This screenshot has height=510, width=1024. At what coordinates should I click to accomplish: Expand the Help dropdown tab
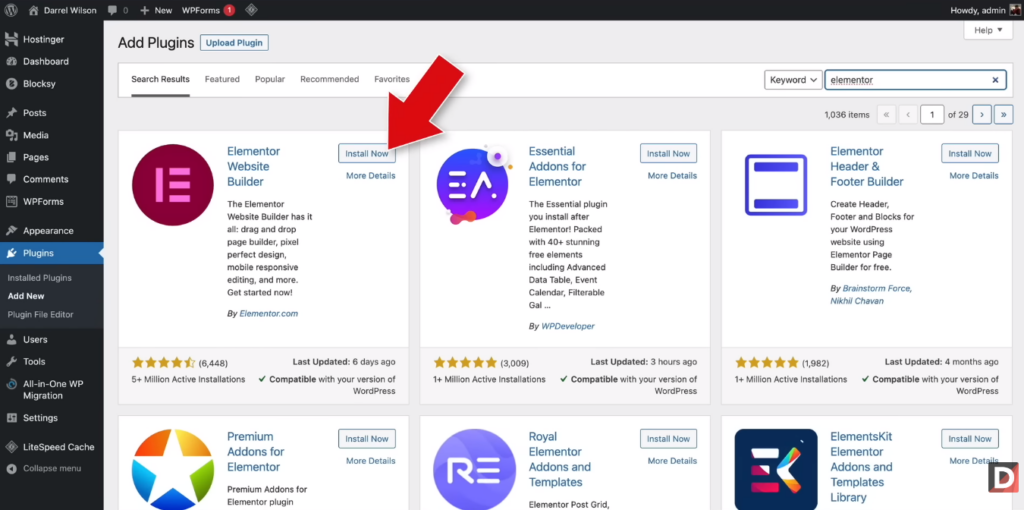pos(988,30)
